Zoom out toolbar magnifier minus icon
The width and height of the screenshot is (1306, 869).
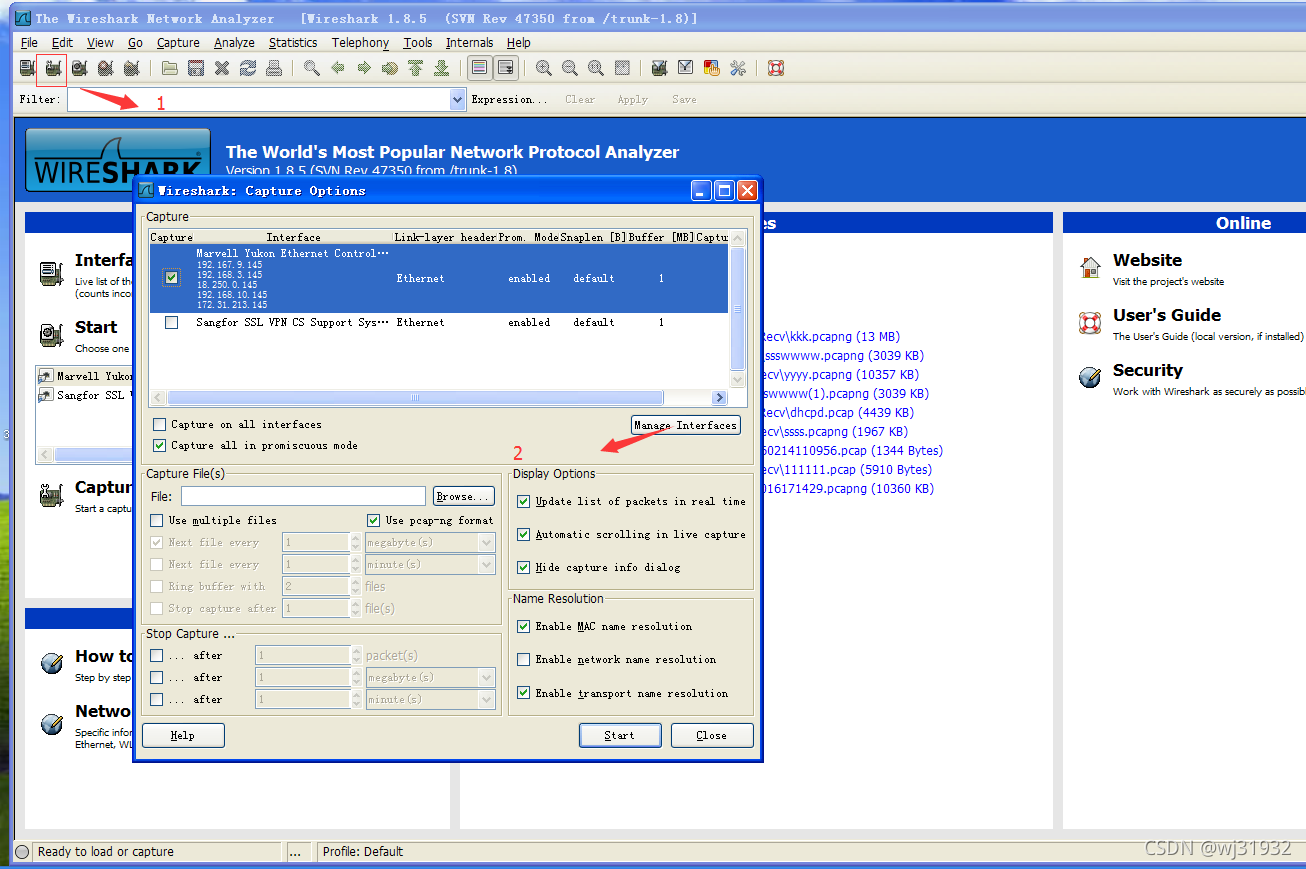pyautogui.click(x=570, y=68)
